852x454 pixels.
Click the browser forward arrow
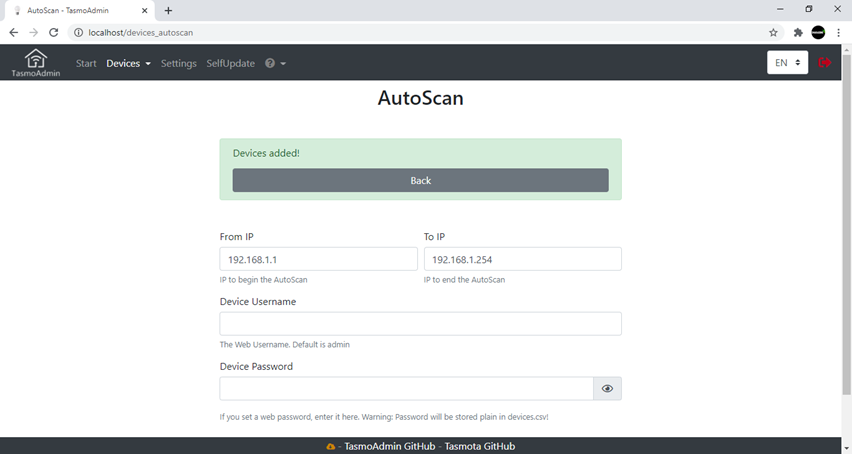tap(34, 33)
